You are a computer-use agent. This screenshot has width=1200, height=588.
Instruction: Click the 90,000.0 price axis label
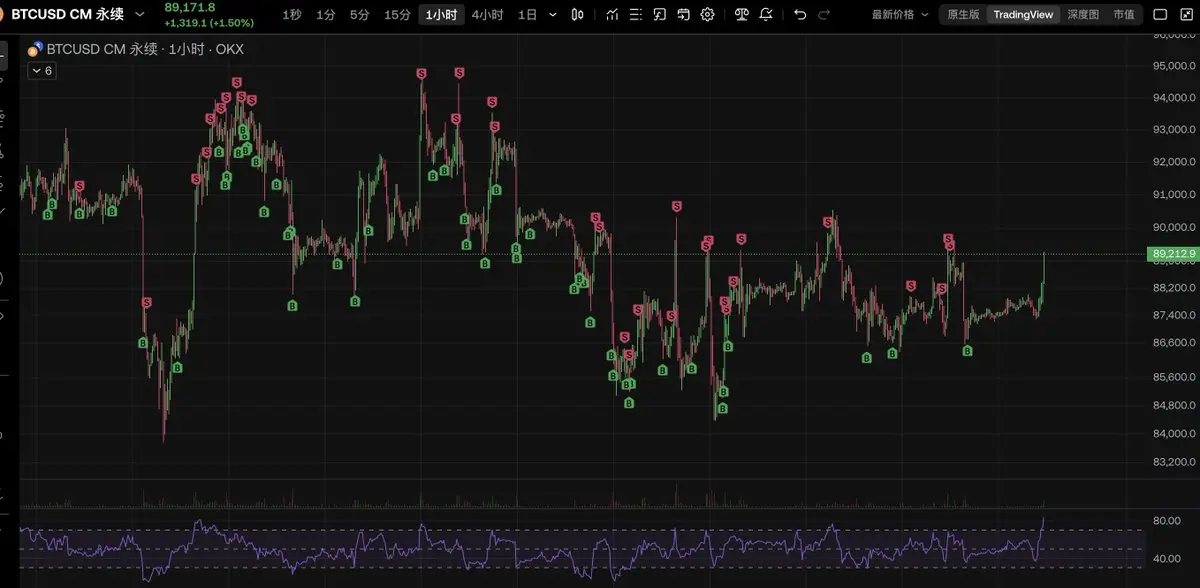pyautogui.click(x=1174, y=226)
